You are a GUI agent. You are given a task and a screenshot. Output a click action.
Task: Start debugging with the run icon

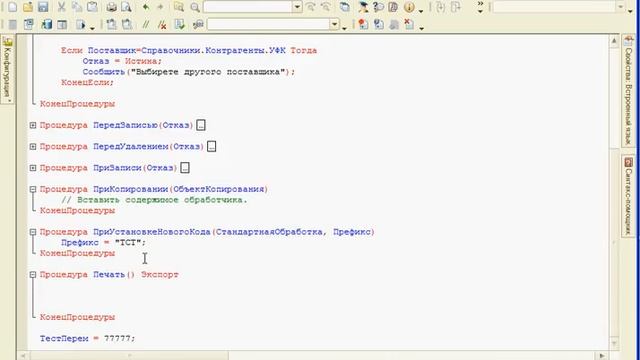(80, 24)
